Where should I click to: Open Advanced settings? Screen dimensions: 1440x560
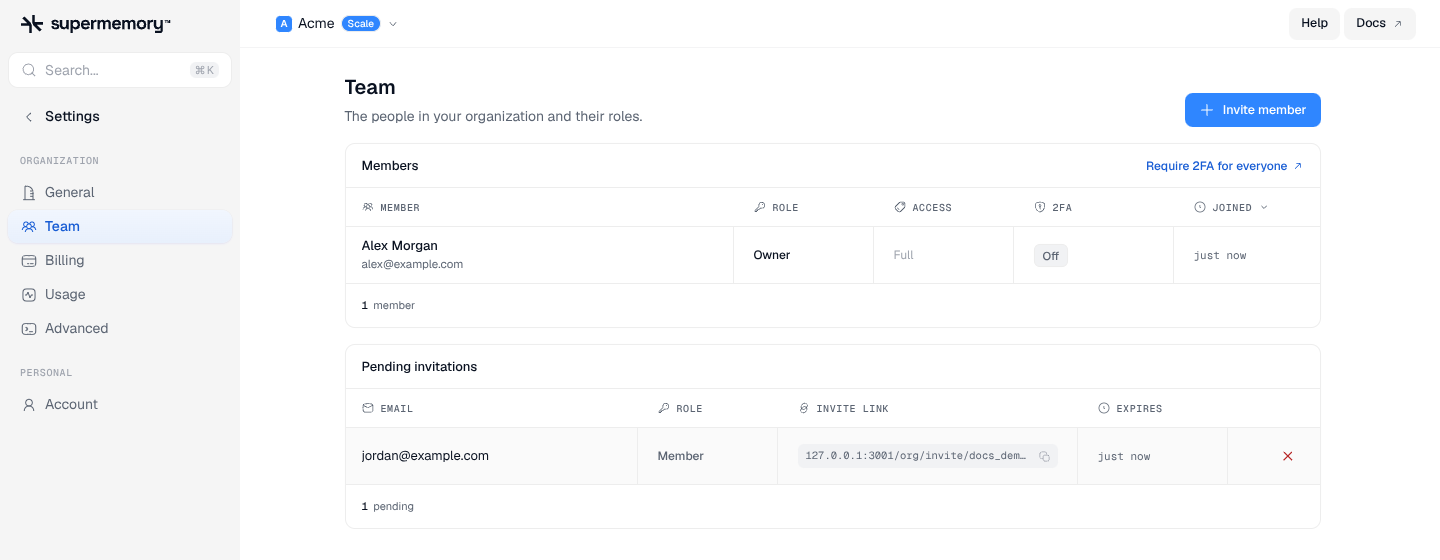[120, 328]
